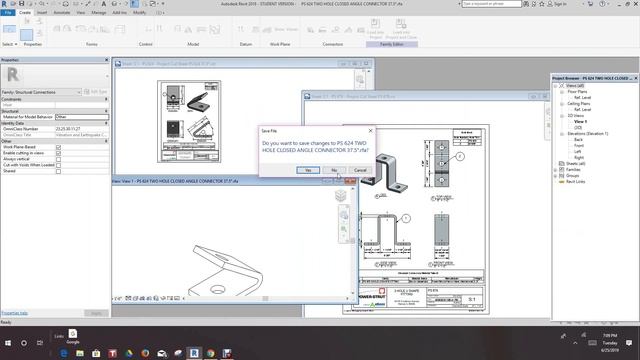Click the Extrusion form tool
The width and height of the screenshot is (640, 360).
click(57, 29)
